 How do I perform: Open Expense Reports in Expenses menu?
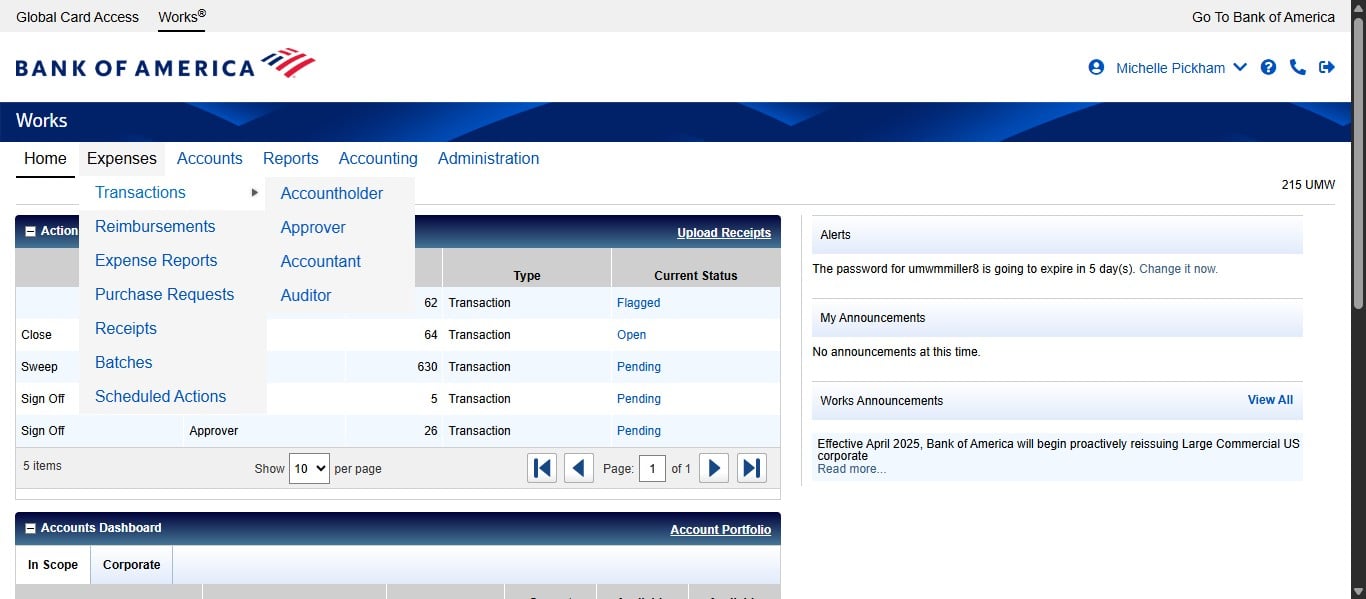tap(156, 260)
